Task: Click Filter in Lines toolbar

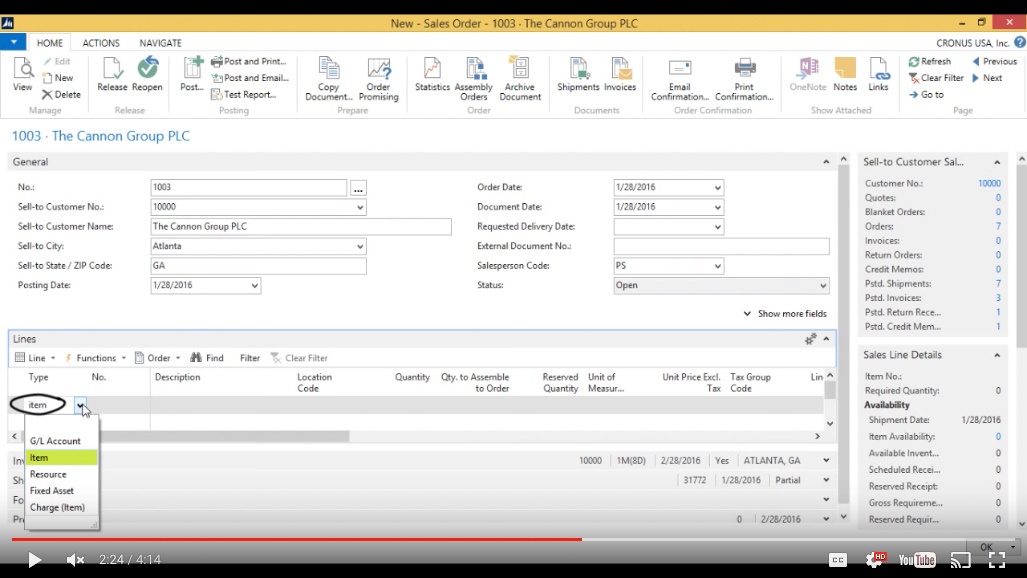Action: [x=250, y=358]
